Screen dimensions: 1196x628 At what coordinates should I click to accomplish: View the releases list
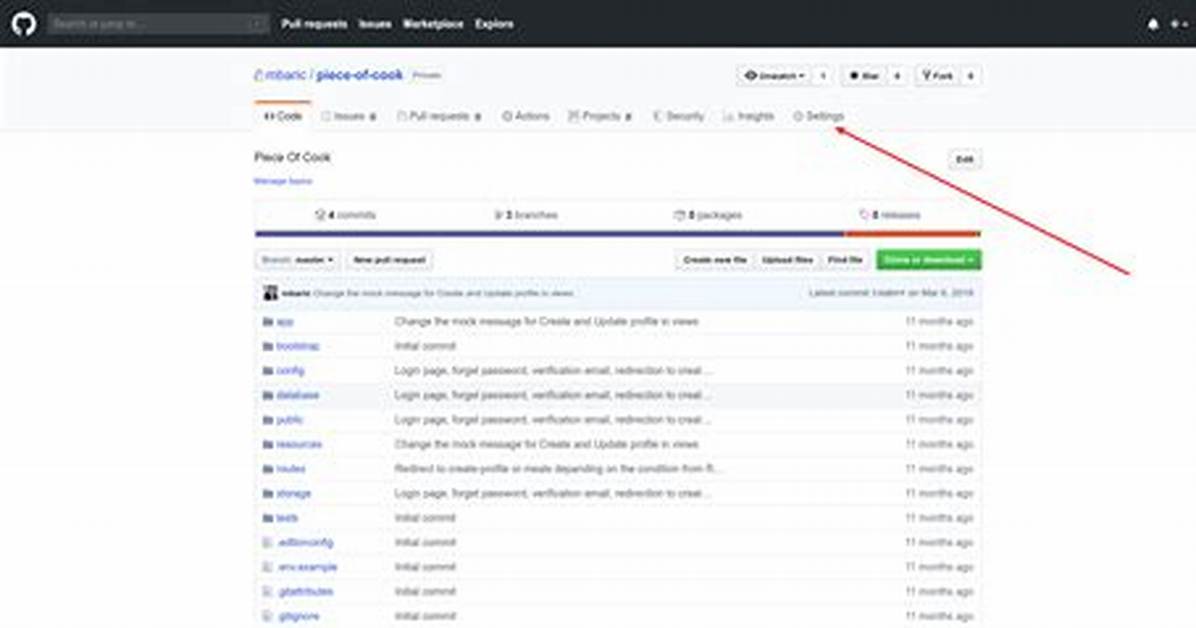(889, 215)
